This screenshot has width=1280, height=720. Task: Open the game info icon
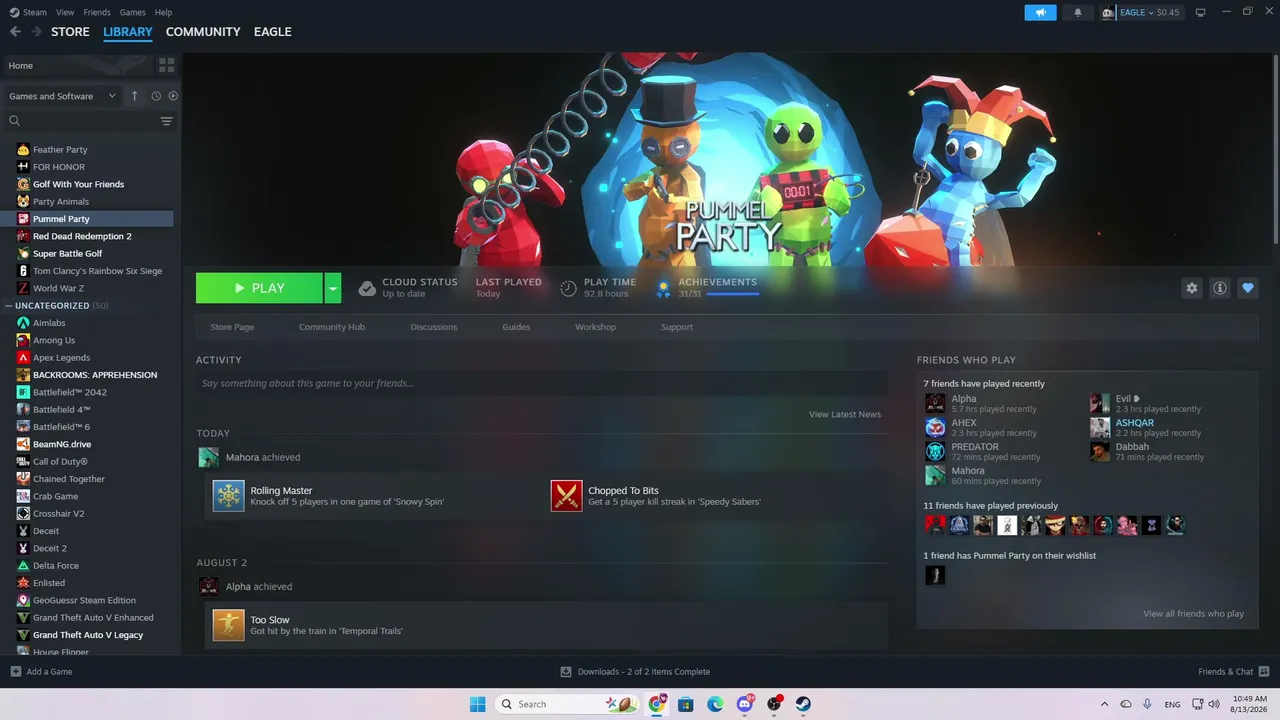click(x=1219, y=288)
